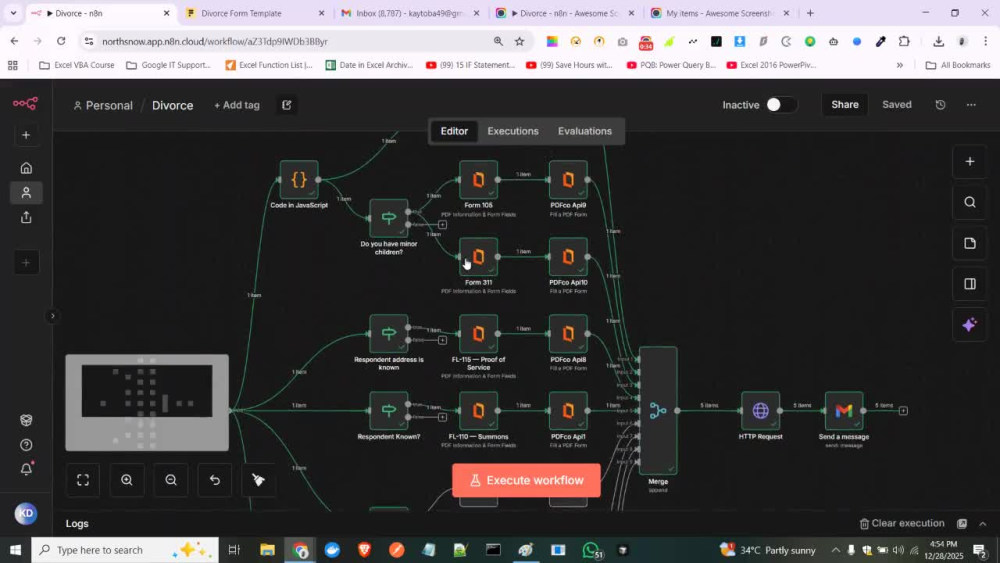The height and width of the screenshot is (563, 1000).
Task: Click the Divorce workflow name
Action: tap(172, 105)
